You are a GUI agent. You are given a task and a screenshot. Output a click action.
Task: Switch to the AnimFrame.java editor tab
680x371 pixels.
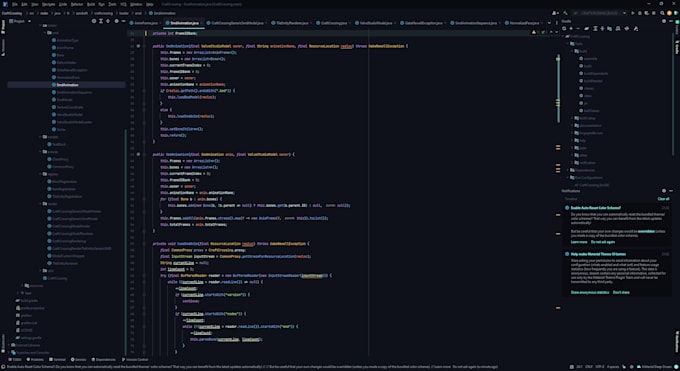(145, 23)
